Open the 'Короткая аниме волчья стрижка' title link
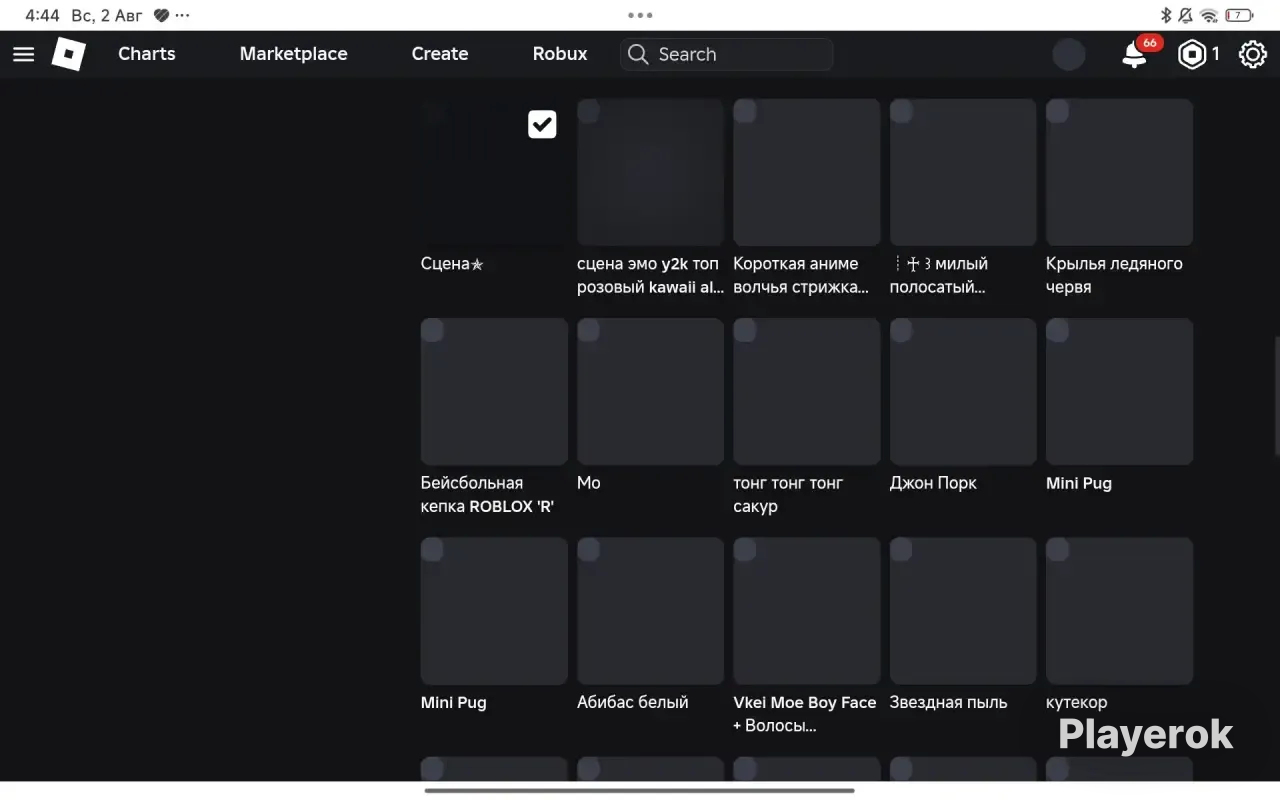This screenshot has width=1280, height=800. coord(801,275)
